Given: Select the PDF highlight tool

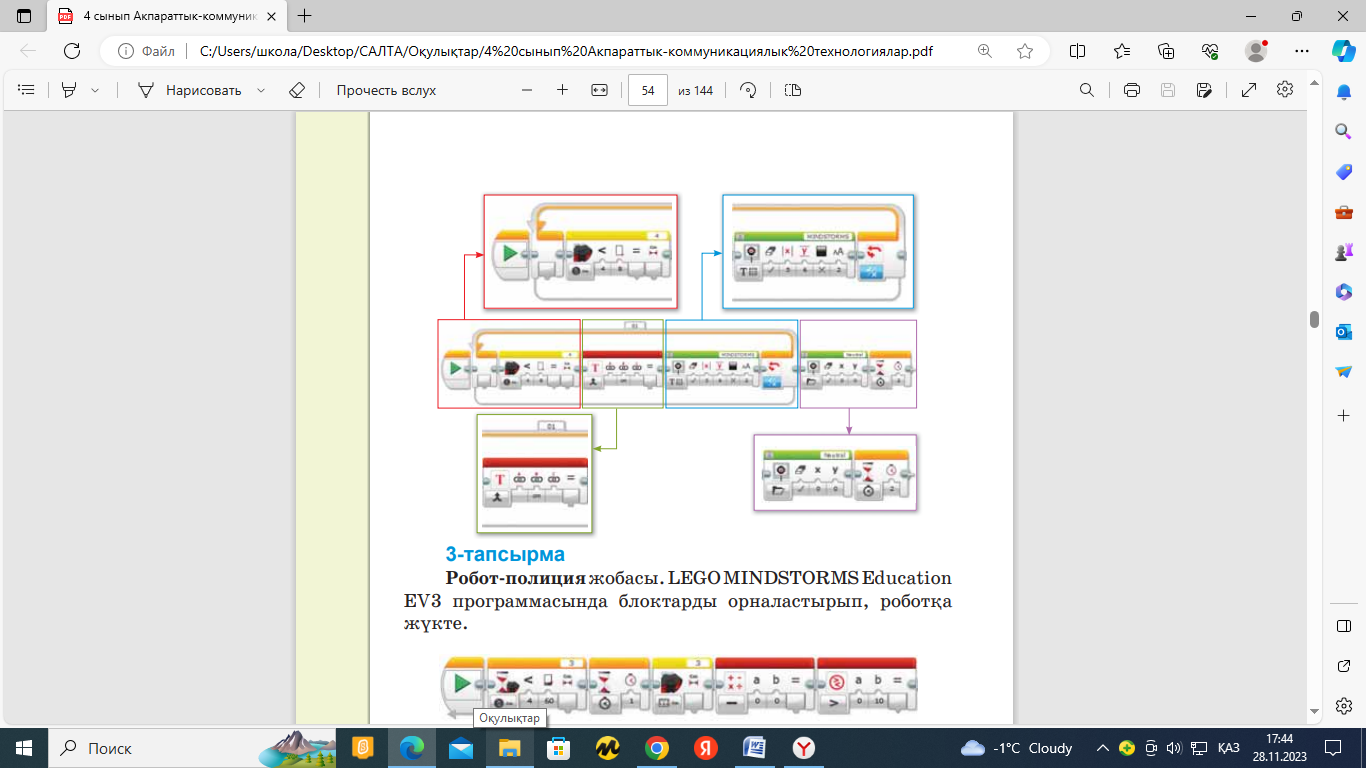Looking at the screenshot, I should coord(69,90).
